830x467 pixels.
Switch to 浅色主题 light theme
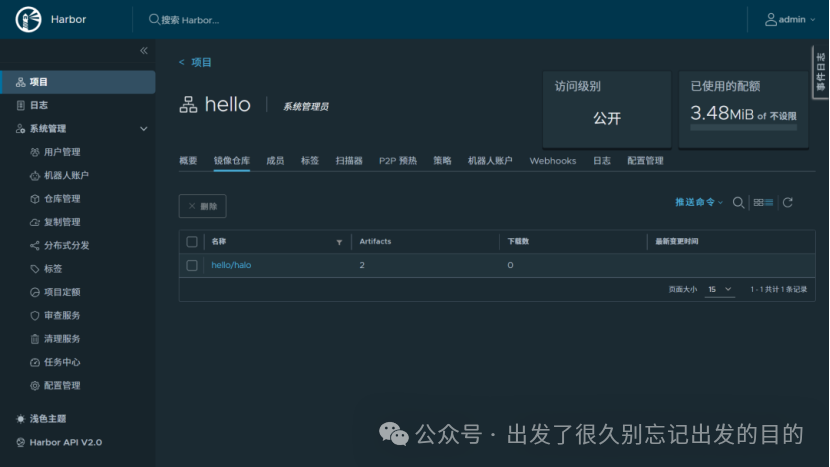coord(48,419)
